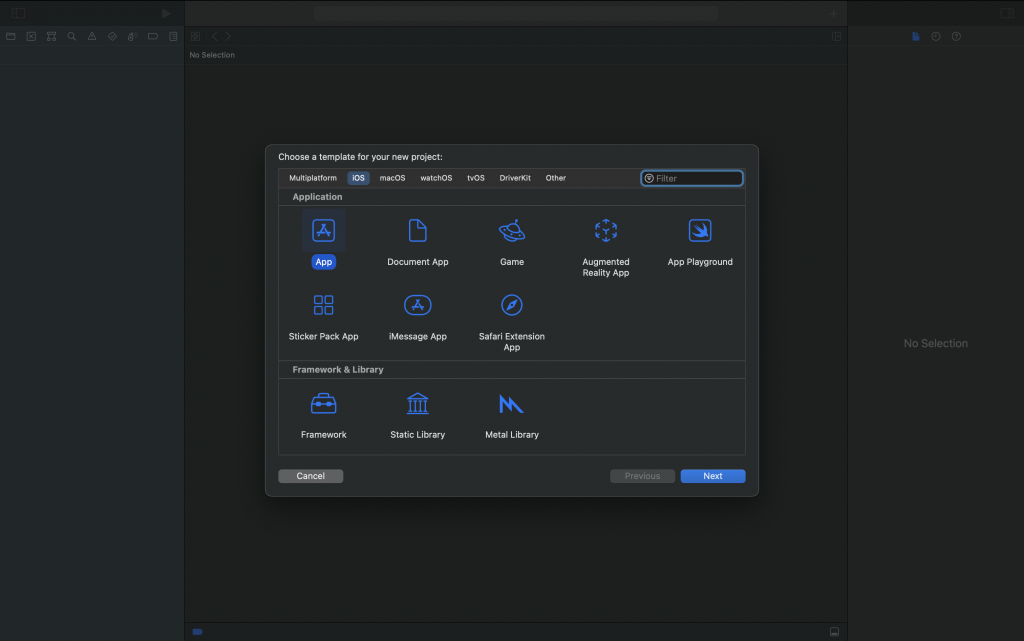The image size is (1024, 641).
Task: Open the related items grid menu
Action: point(195,37)
